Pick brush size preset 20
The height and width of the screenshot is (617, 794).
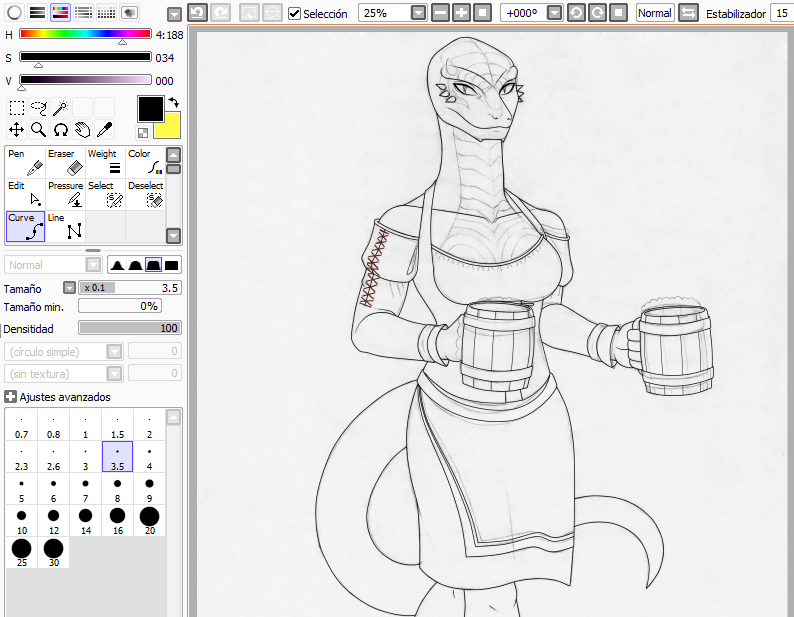pos(149,520)
